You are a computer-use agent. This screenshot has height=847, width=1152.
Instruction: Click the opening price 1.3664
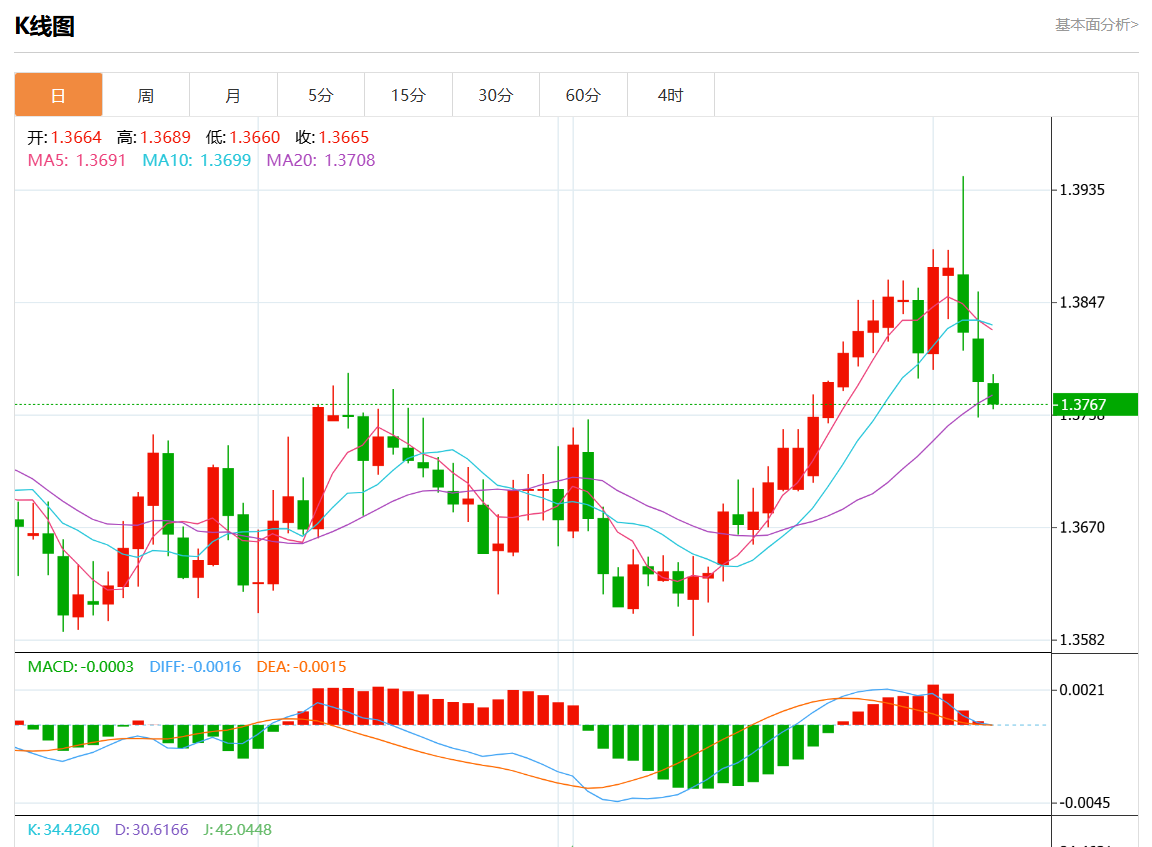coord(76,137)
